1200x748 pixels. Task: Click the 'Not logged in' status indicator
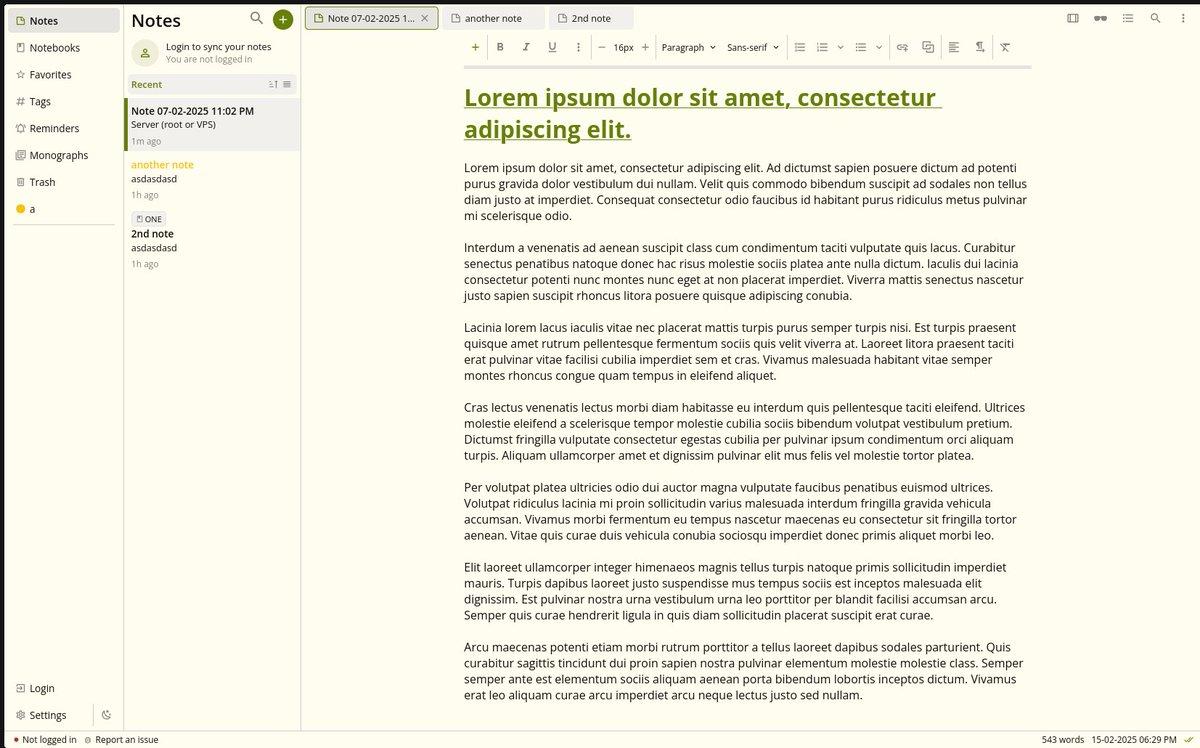[x=45, y=740]
